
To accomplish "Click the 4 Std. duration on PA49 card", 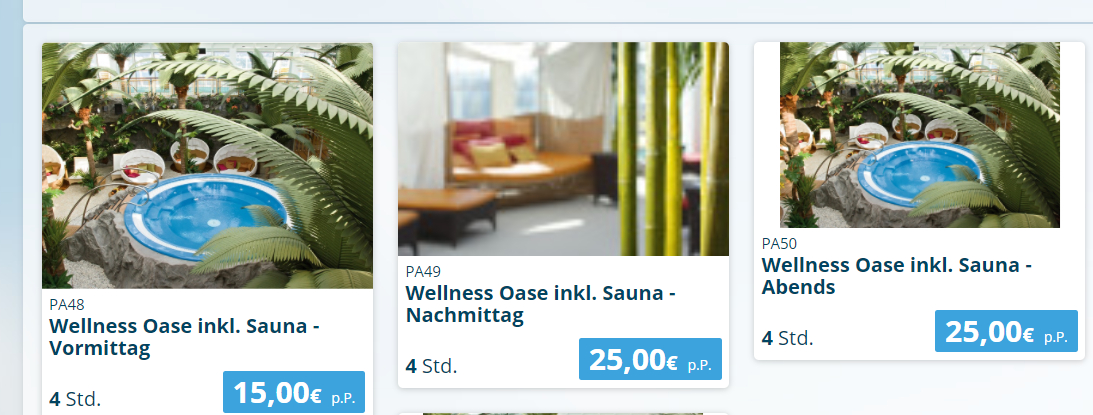I will point(431,366).
